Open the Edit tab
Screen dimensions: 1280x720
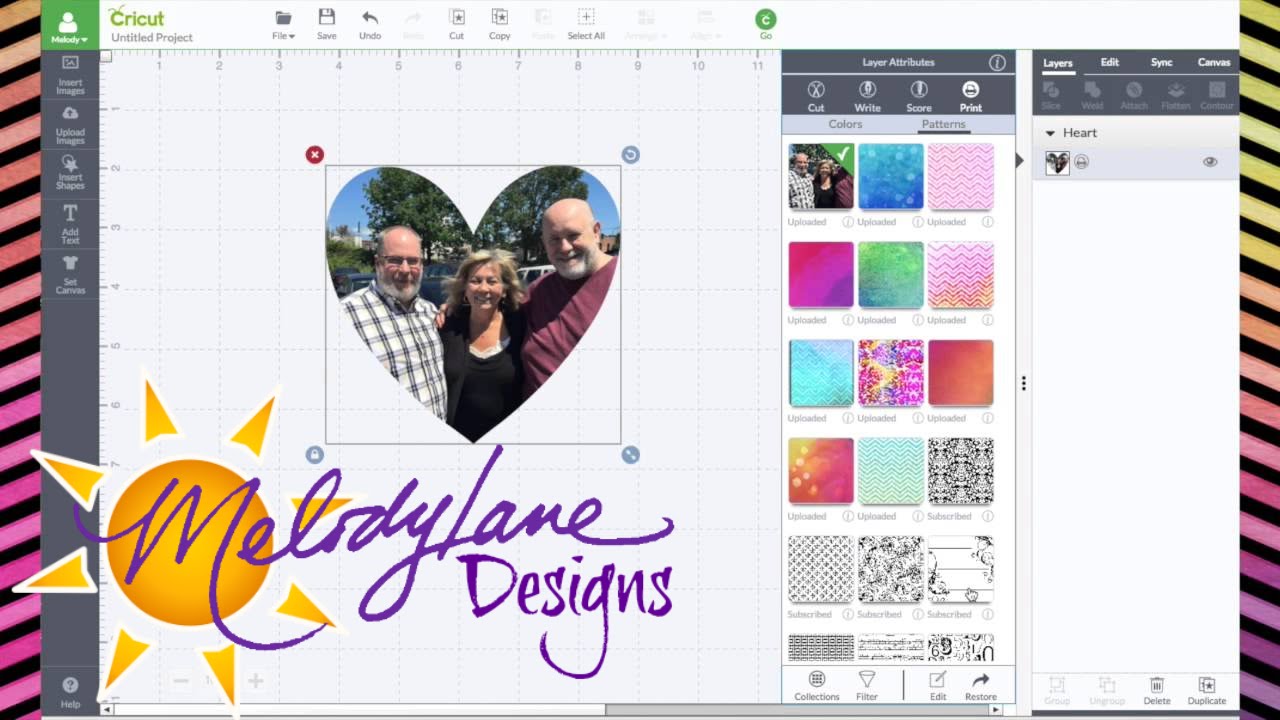pos(1110,62)
